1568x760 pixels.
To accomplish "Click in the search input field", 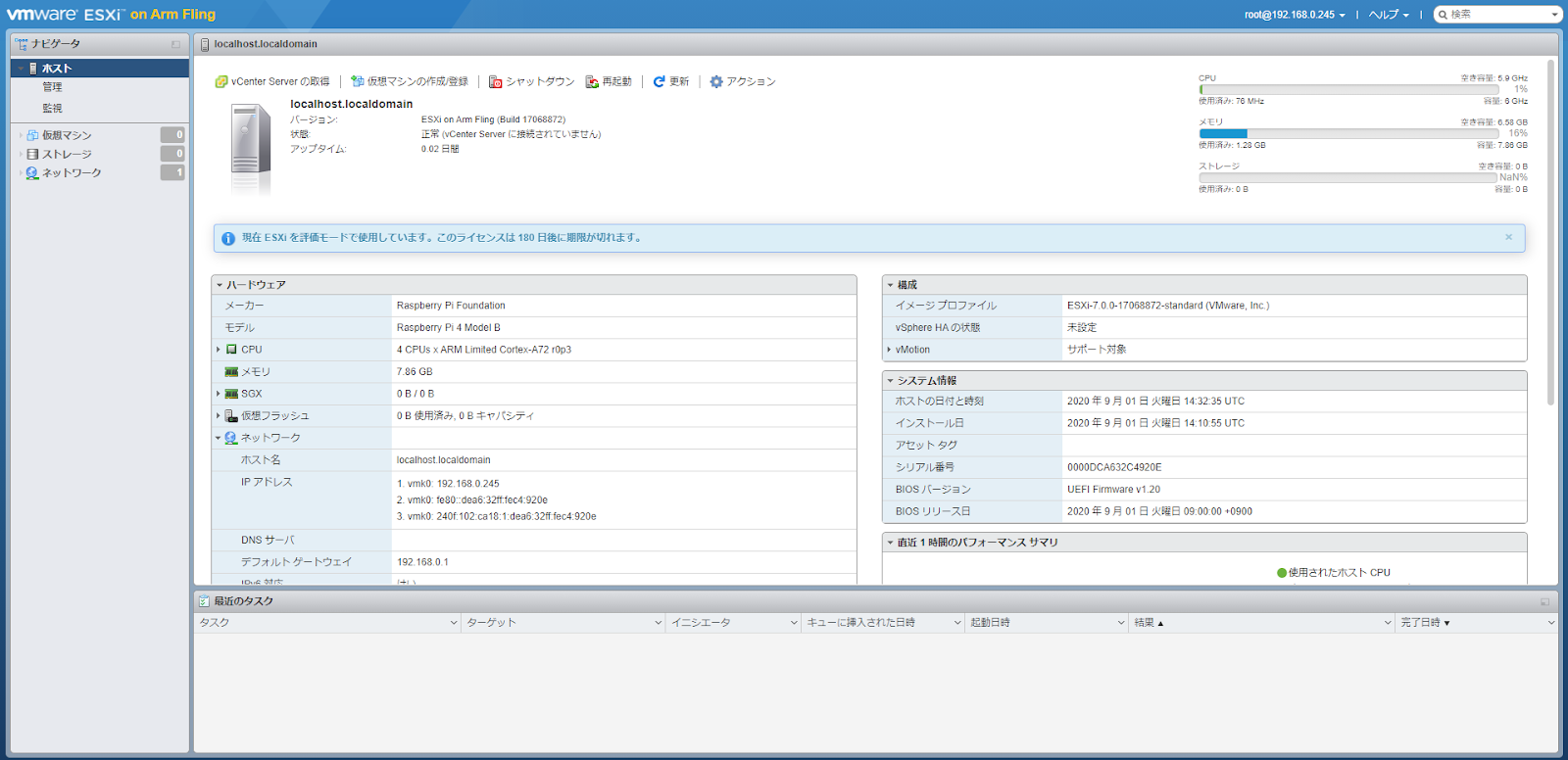I will (1498, 15).
